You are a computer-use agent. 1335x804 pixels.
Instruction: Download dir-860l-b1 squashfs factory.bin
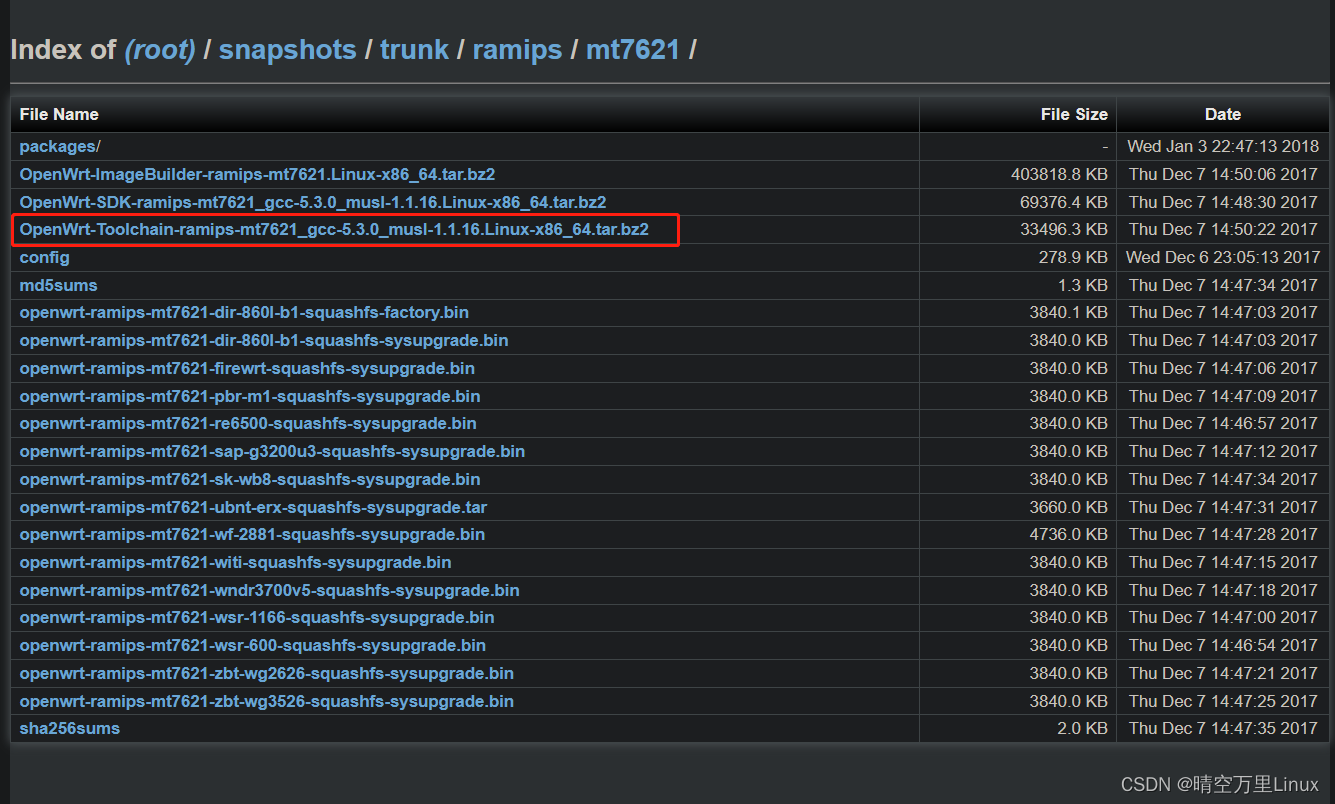click(244, 312)
